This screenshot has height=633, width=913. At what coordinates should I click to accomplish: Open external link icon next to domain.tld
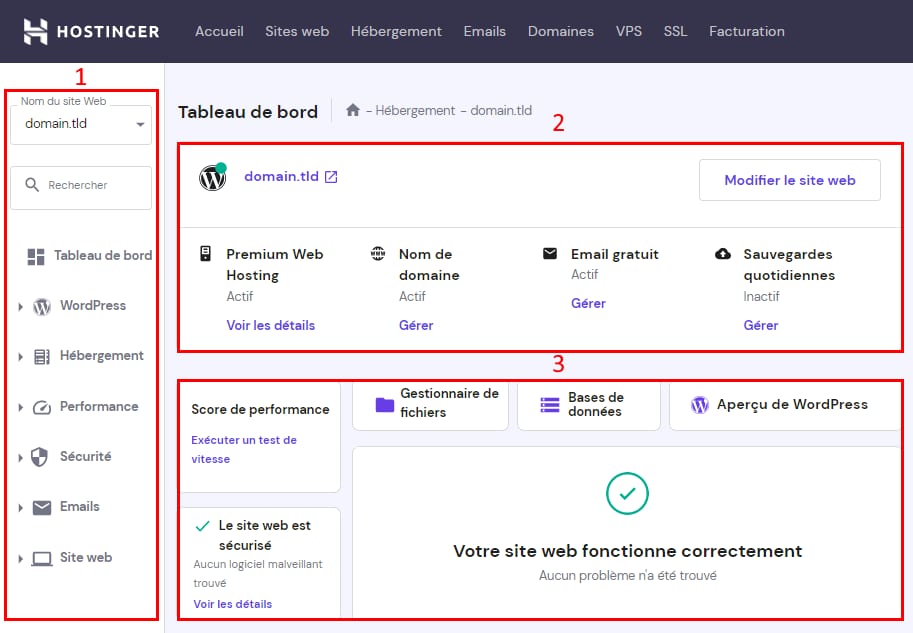(331, 177)
